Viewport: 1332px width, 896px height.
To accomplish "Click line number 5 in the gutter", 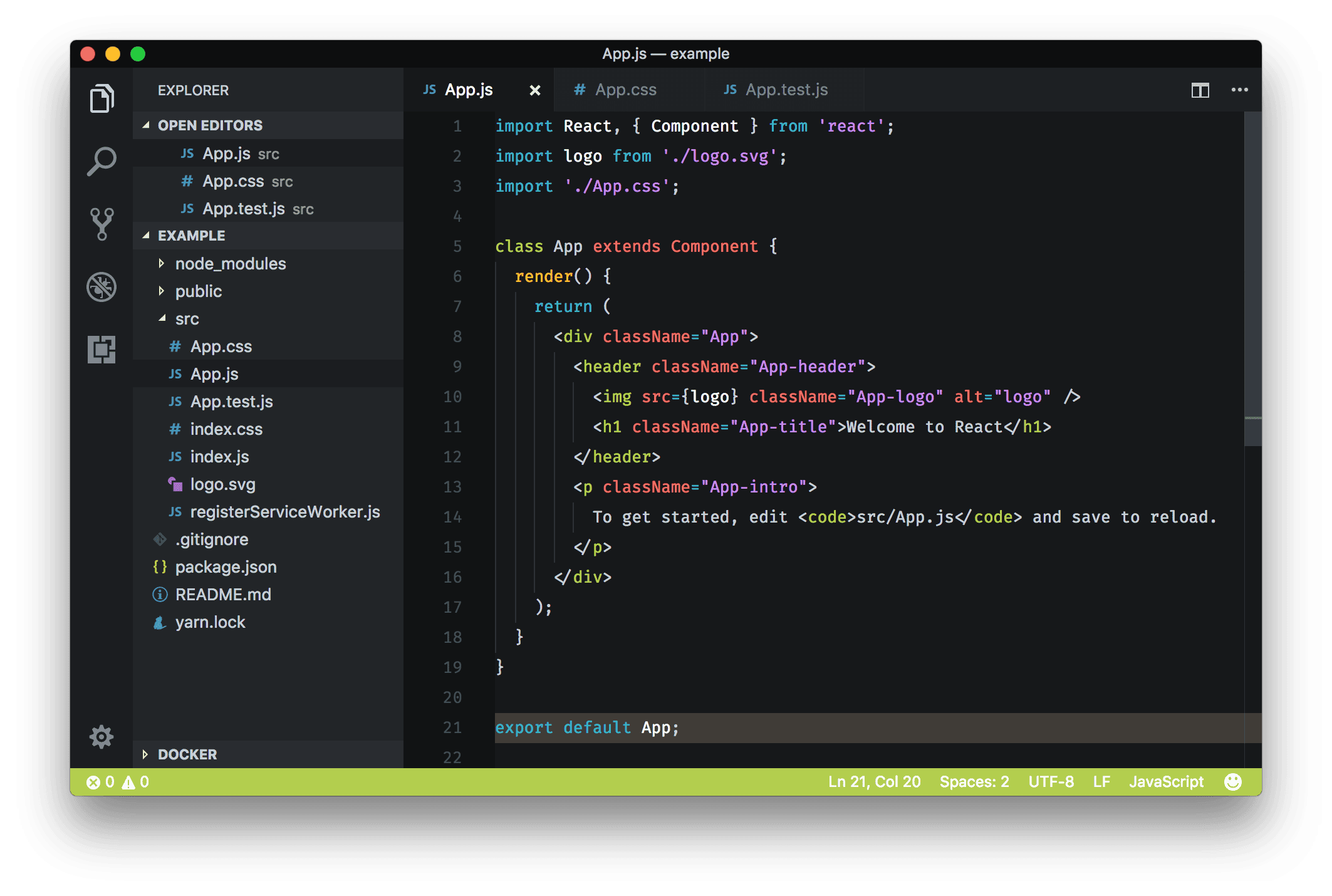I will [457, 246].
